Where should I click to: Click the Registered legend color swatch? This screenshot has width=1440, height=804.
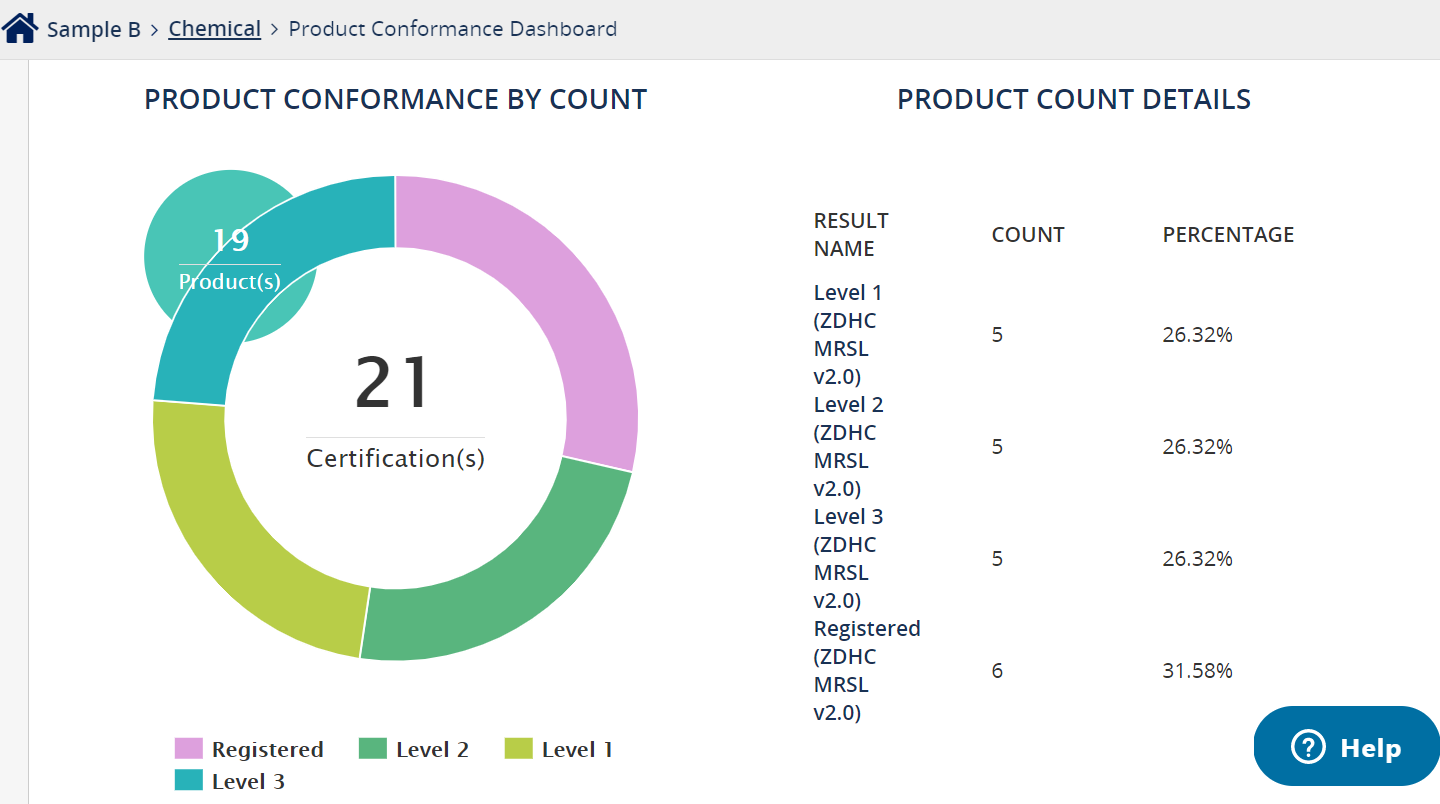pos(189,749)
